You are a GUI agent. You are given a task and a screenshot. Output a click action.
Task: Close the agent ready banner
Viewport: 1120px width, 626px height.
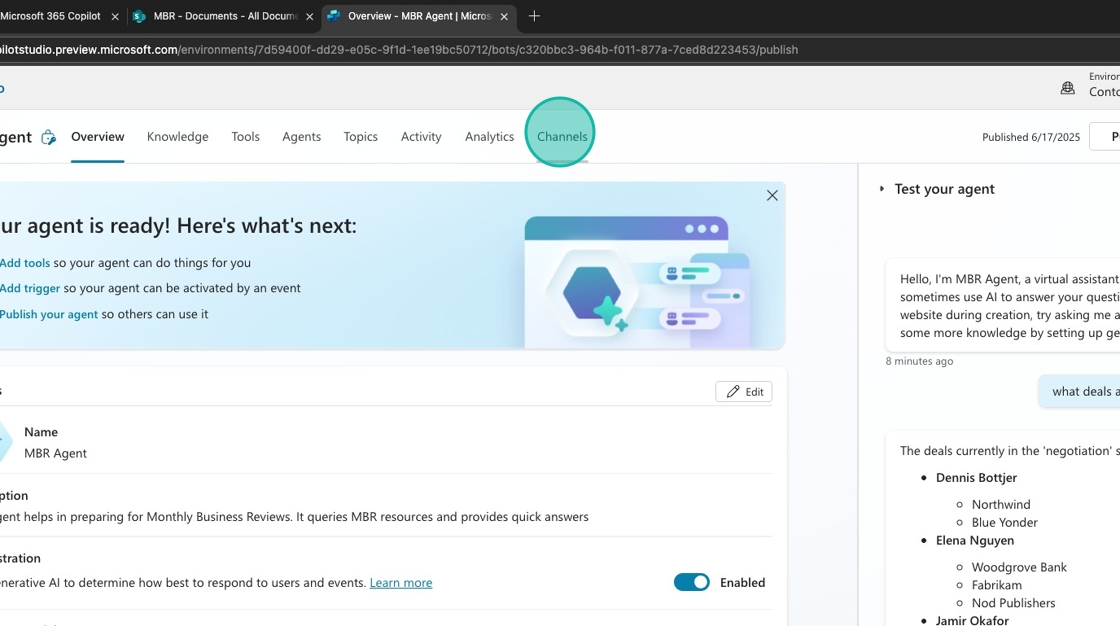(x=772, y=196)
